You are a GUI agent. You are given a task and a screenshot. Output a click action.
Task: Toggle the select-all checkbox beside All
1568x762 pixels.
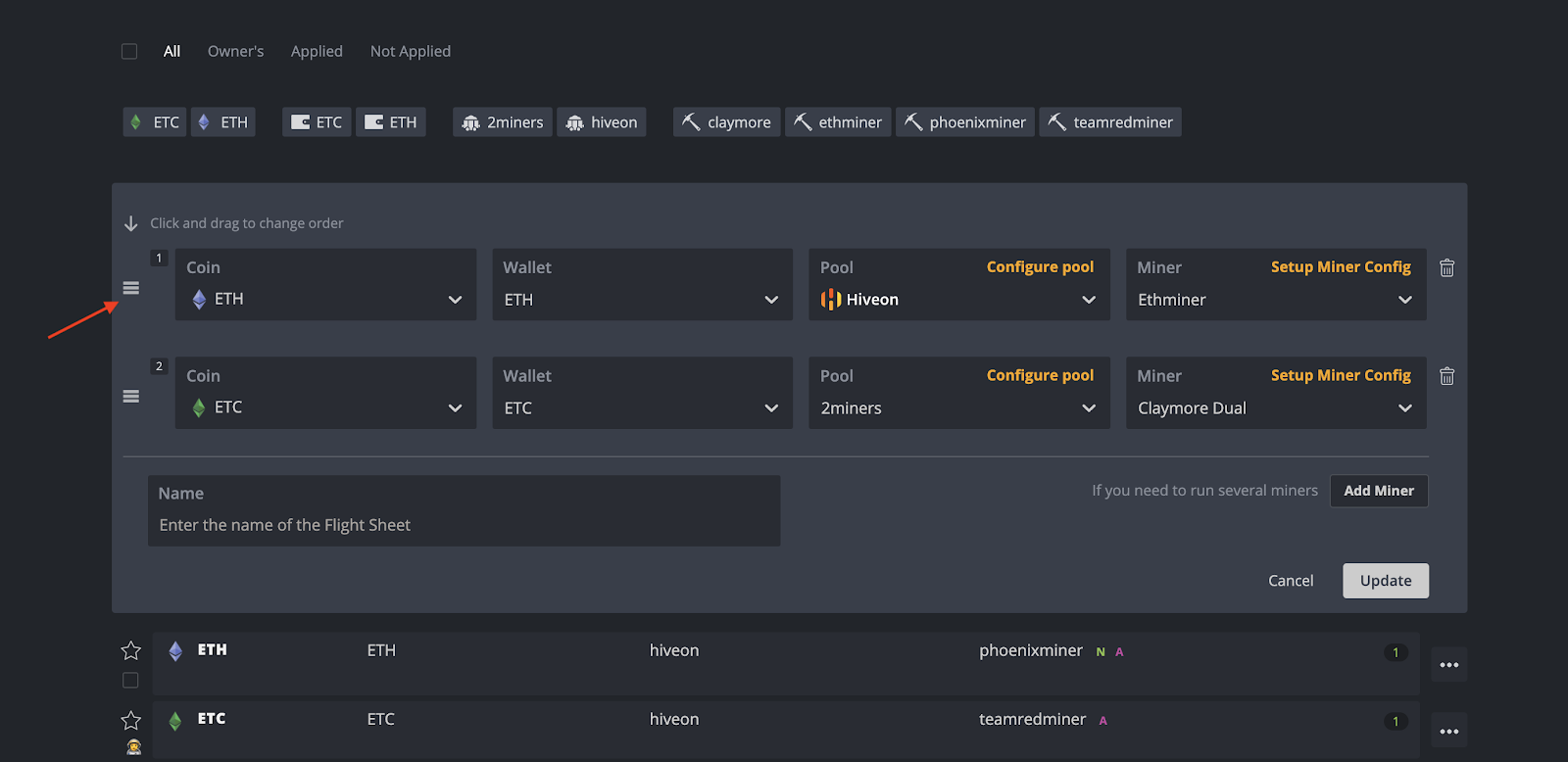pyautogui.click(x=129, y=51)
